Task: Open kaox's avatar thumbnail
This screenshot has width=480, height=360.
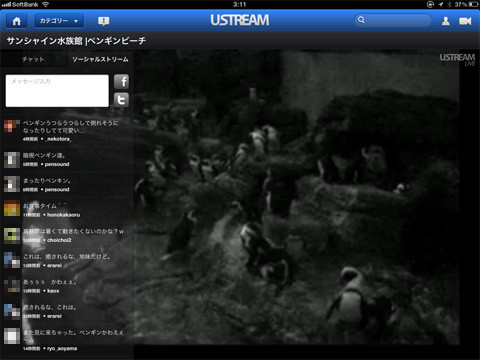Action: tap(12, 286)
